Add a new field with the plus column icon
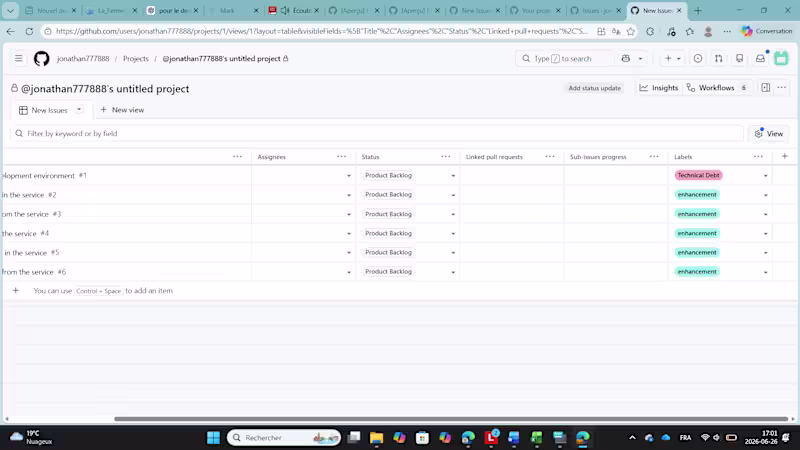This screenshot has width=800, height=450. tap(785, 157)
